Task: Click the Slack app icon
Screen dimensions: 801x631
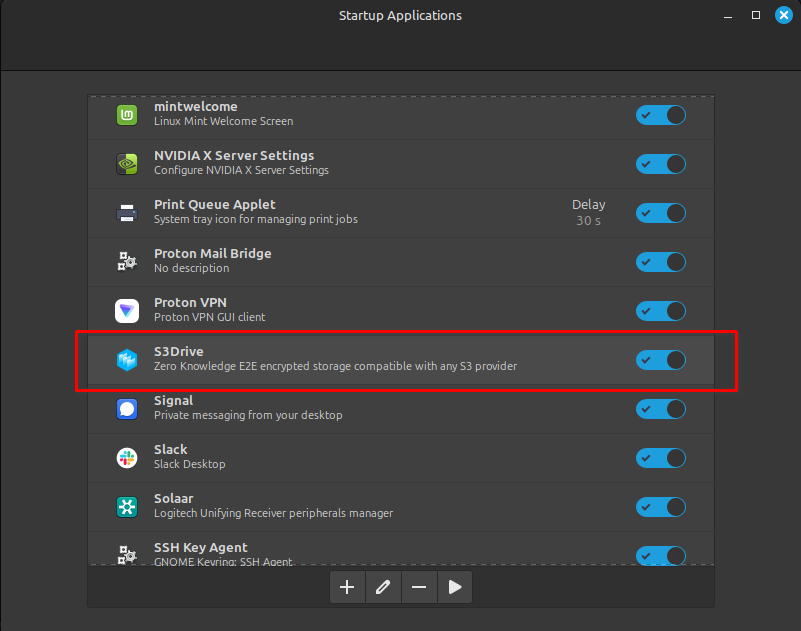Action: 127,458
